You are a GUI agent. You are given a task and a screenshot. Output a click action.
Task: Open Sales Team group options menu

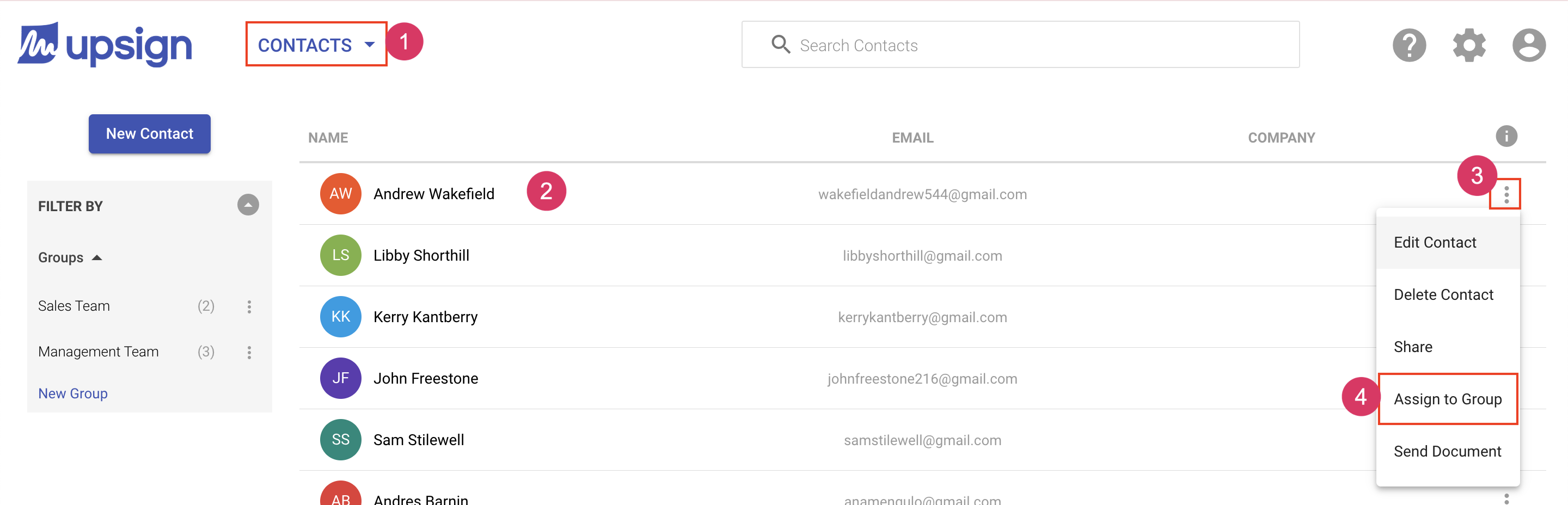[x=249, y=307]
